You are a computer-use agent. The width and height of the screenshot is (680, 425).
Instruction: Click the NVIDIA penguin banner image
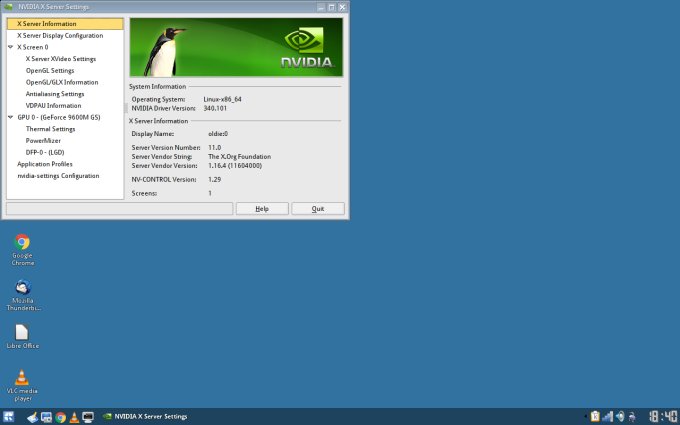click(x=236, y=47)
